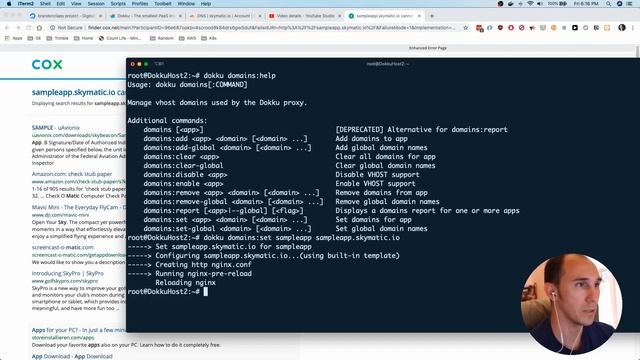
Task: Open the Count Life bookmark
Action: (120, 38)
